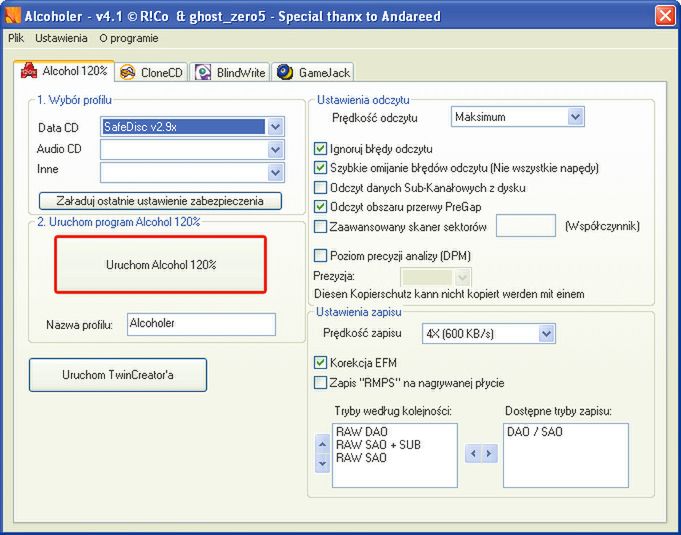Screen dimensions: 681x535
Task: Click the BlindWrite tab icon
Action: tap(203, 72)
